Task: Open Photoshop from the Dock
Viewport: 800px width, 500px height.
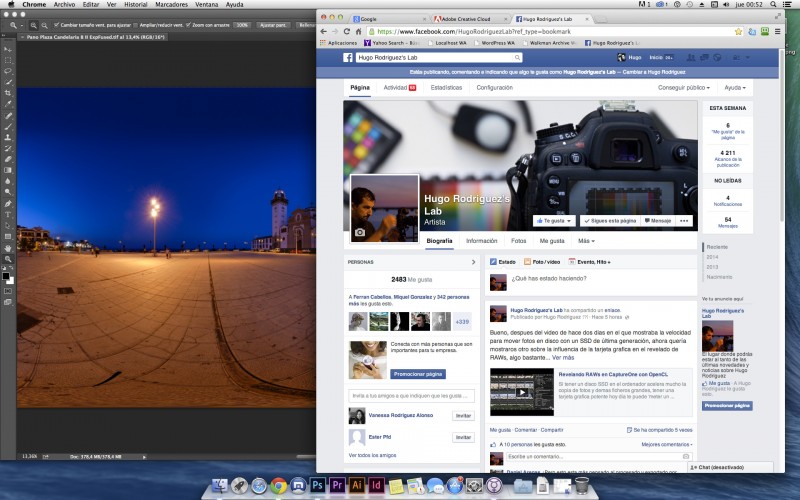Action: click(316, 486)
